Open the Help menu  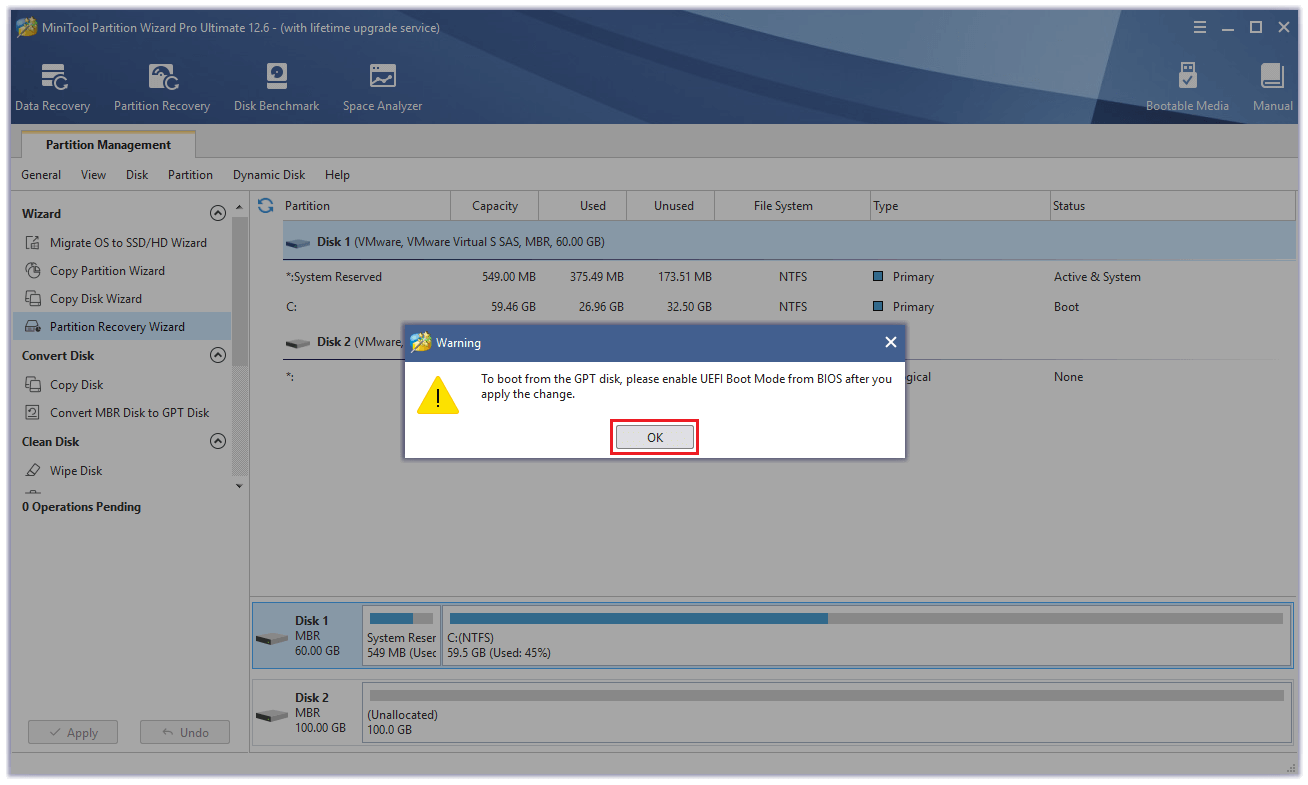tap(337, 175)
